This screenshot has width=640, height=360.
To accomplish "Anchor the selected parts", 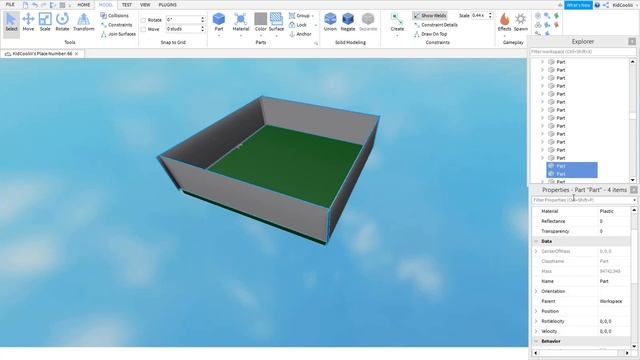I will pos(300,34).
